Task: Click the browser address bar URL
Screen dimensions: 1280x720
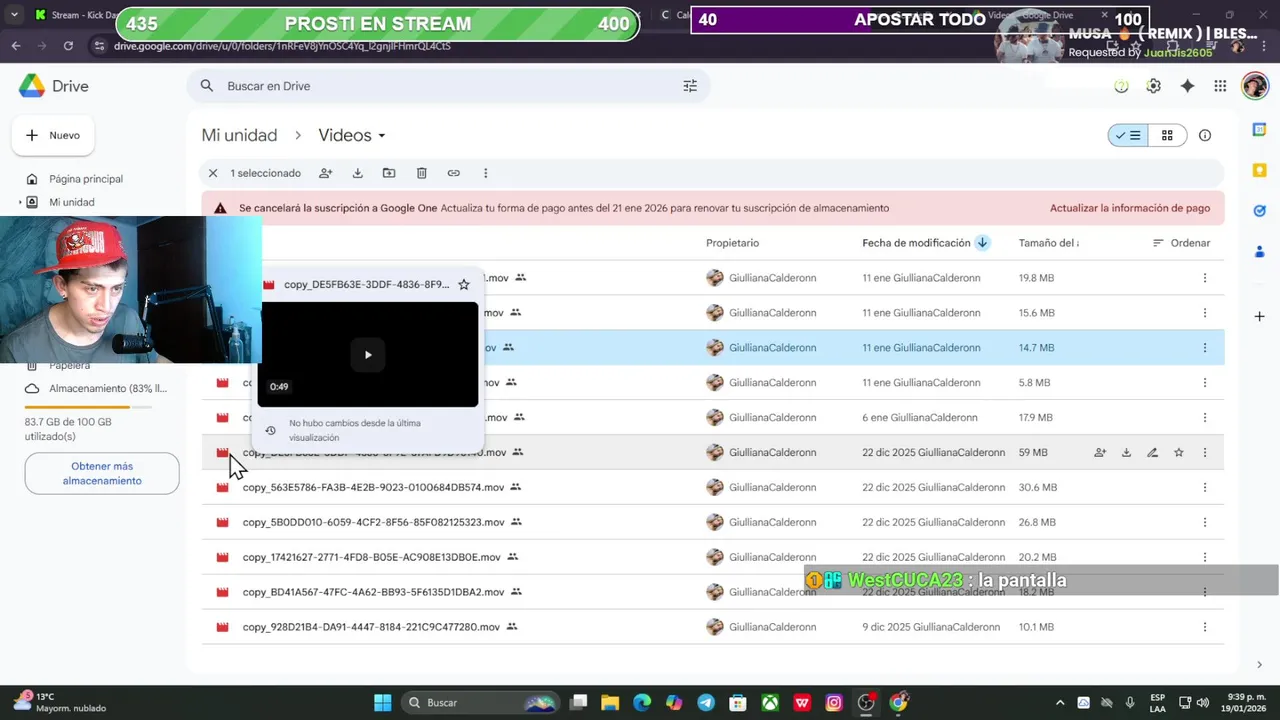Action: pos(282,46)
